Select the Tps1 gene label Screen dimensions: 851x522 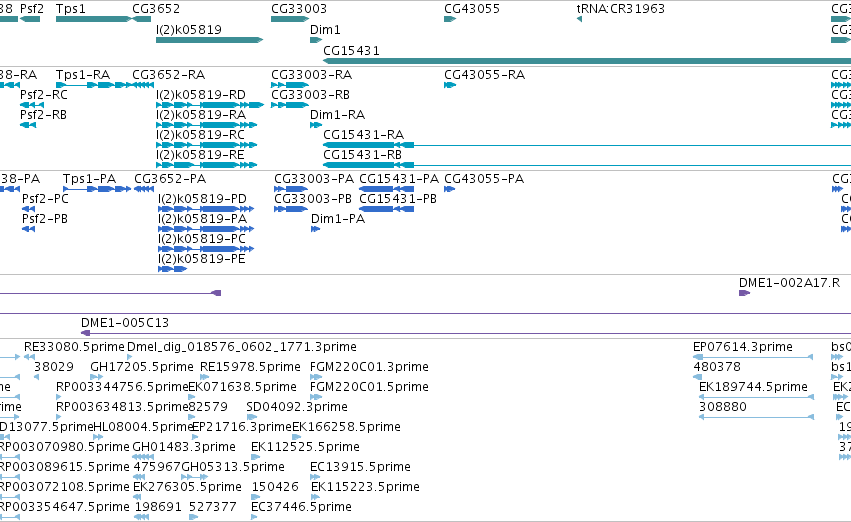pos(71,9)
